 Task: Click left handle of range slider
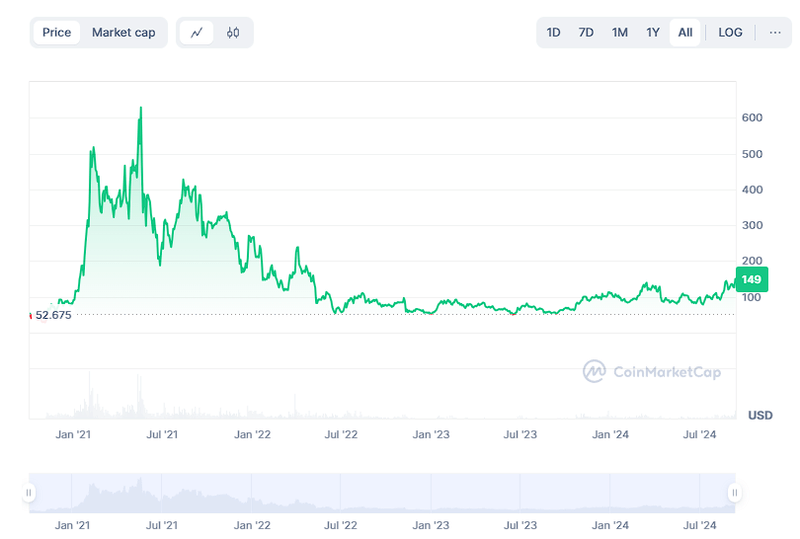[x=29, y=492]
